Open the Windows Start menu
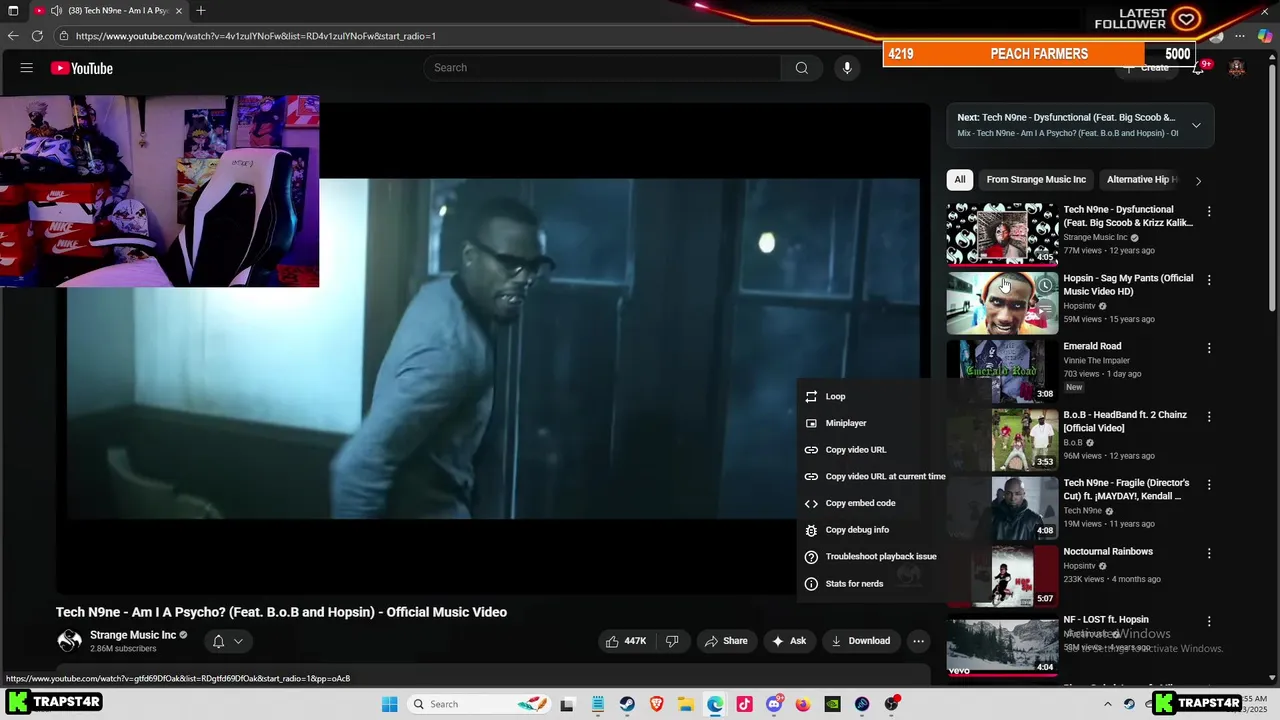The height and width of the screenshot is (720, 1280). click(x=389, y=704)
